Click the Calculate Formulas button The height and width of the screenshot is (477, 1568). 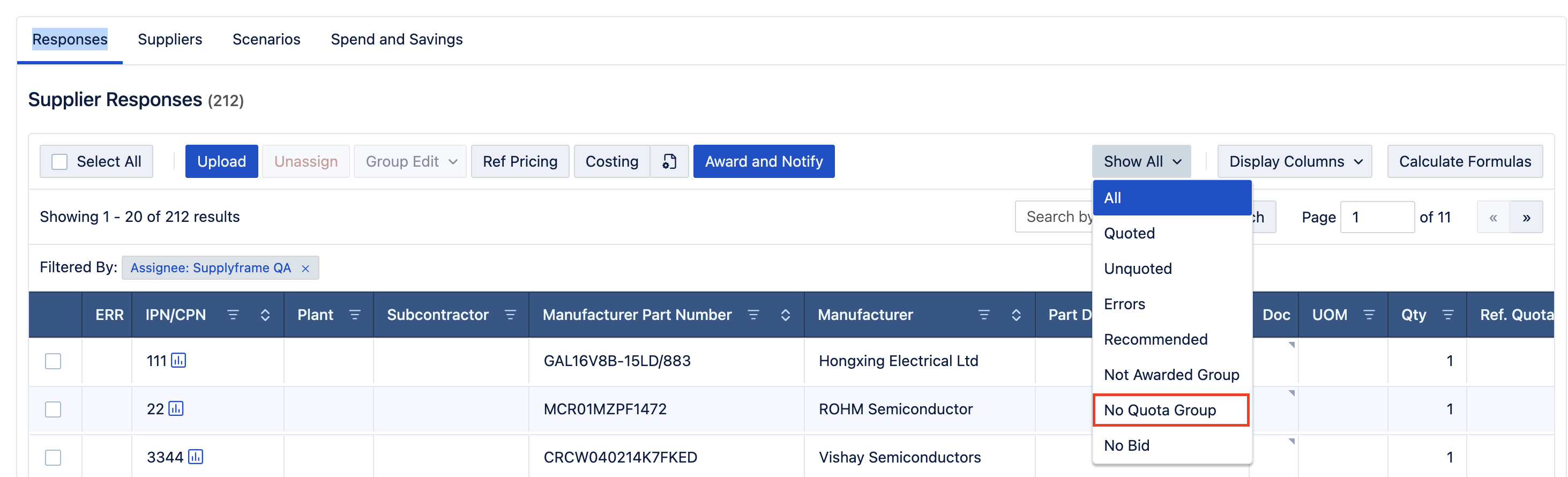click(1465, 162)
